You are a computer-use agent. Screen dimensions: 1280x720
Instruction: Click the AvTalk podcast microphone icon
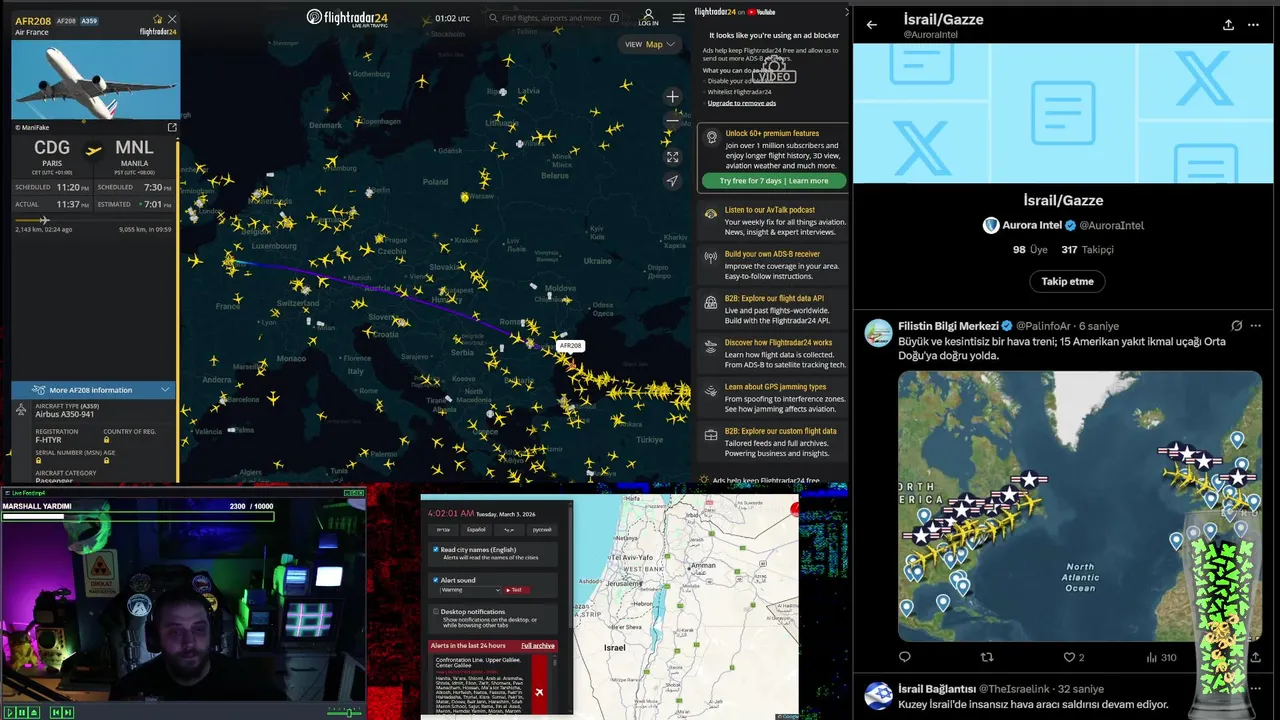point(711,213)
